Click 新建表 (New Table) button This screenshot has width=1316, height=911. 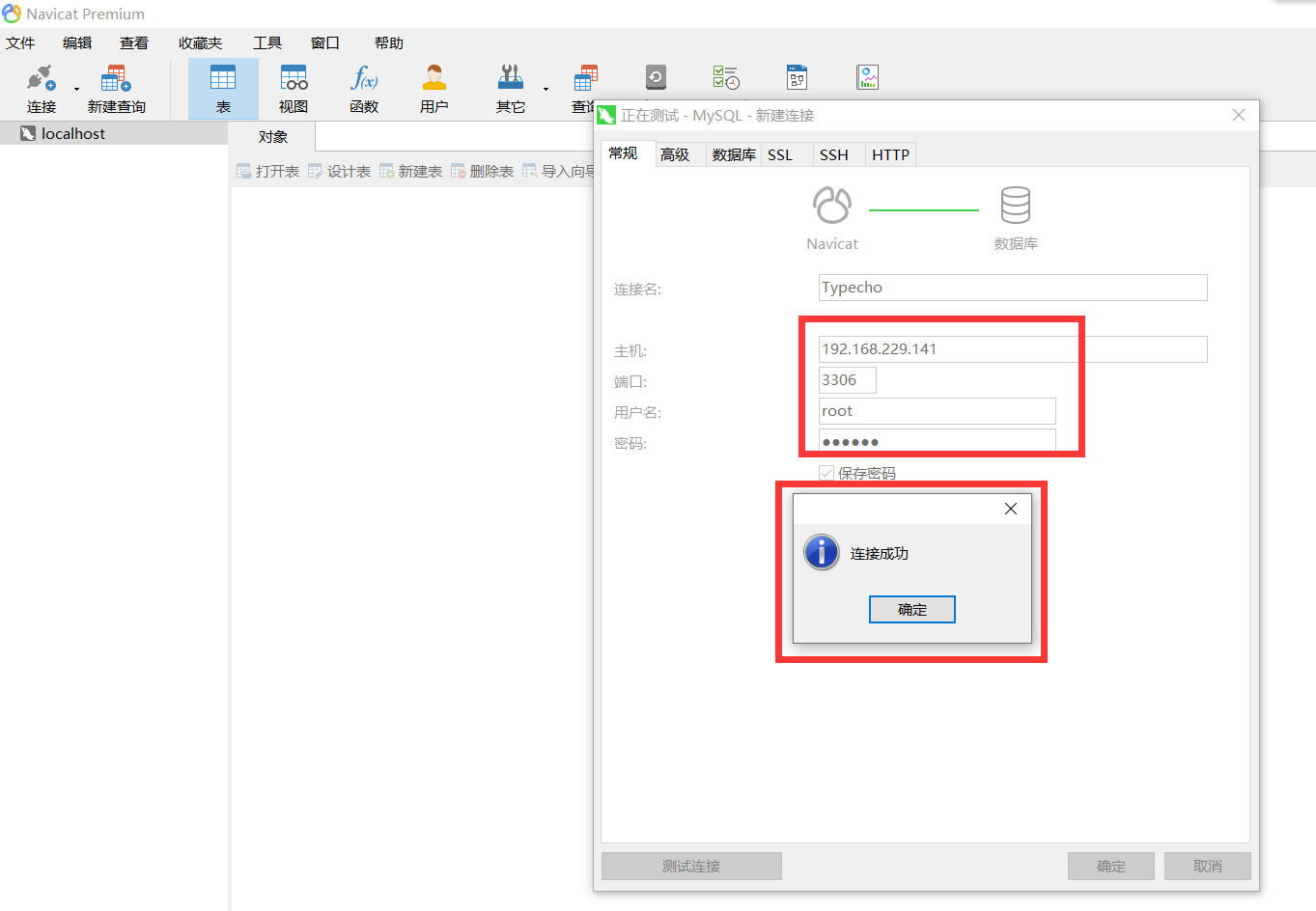coord(411,171)
